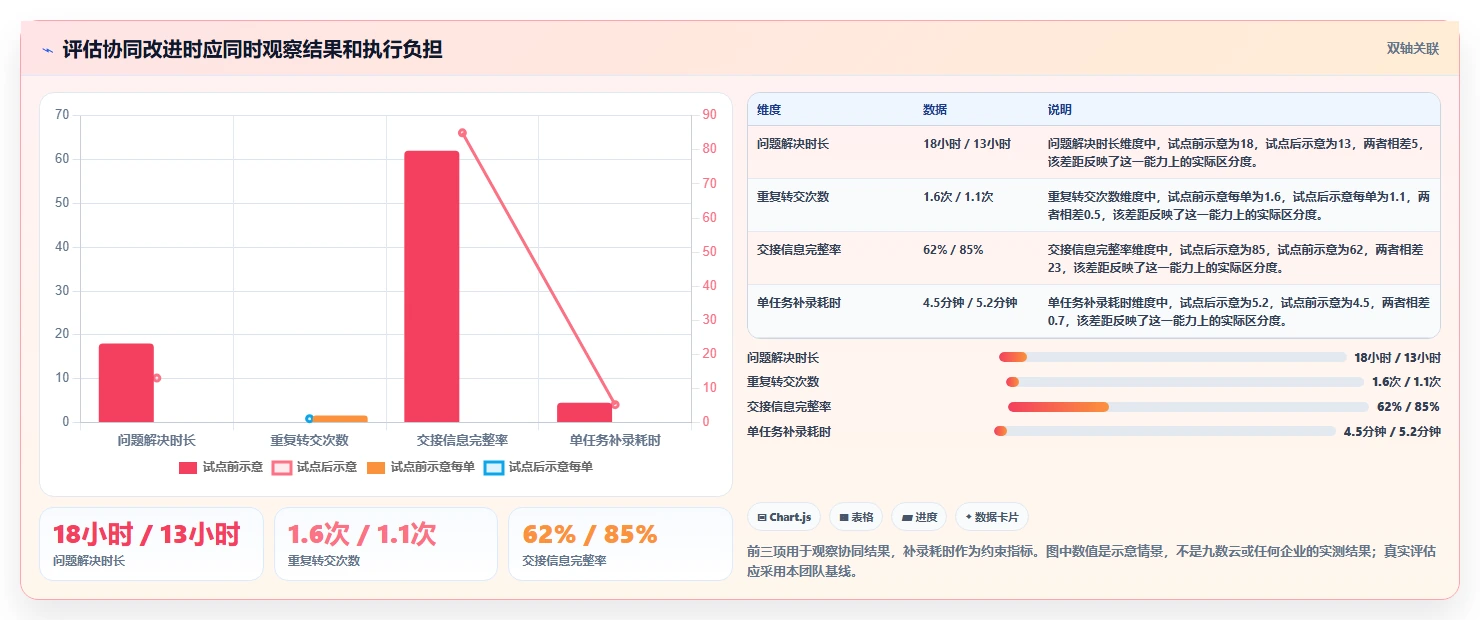Click the 问题解决时长 red bar in chart
Screen dimensions: 1480x620
click(126, 383)
